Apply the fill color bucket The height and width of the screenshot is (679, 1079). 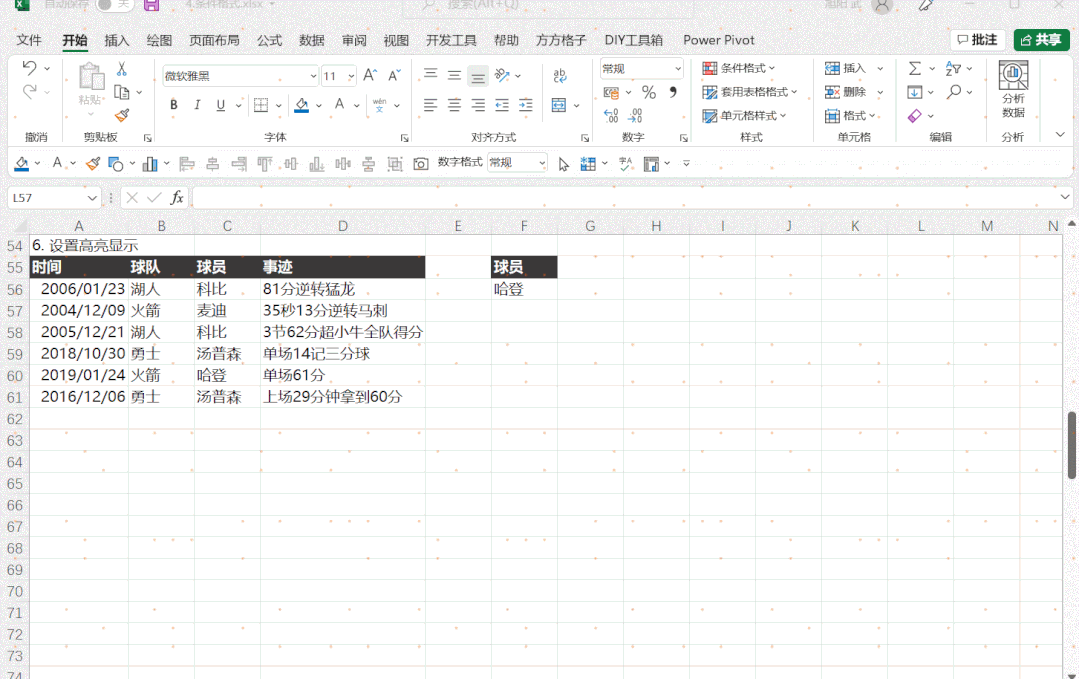coord(301,105)
